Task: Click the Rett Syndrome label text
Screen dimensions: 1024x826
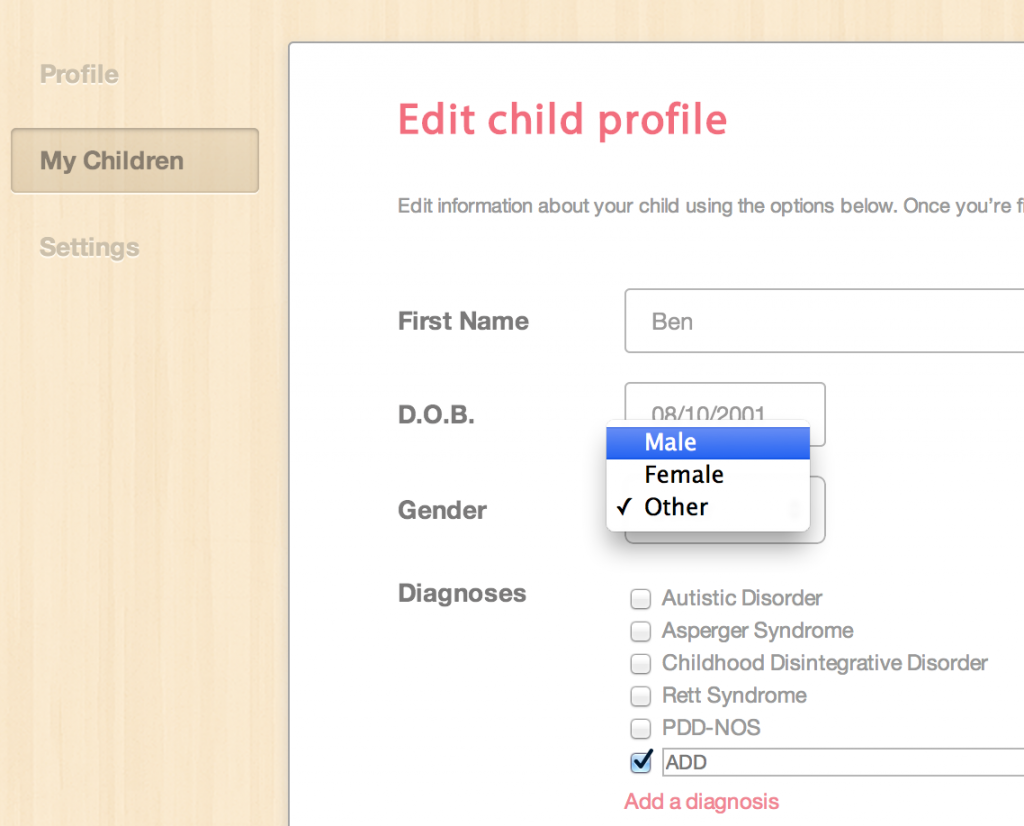Action: [734, 695]
